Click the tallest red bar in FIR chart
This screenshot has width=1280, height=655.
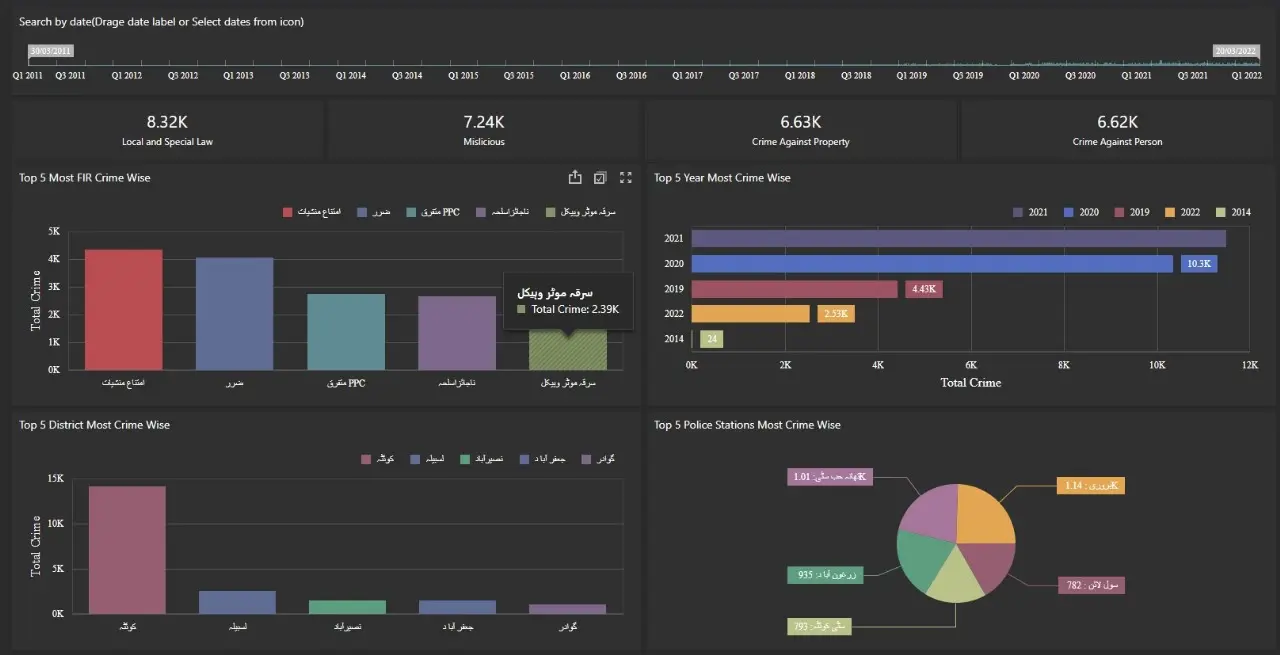[123, 310]
